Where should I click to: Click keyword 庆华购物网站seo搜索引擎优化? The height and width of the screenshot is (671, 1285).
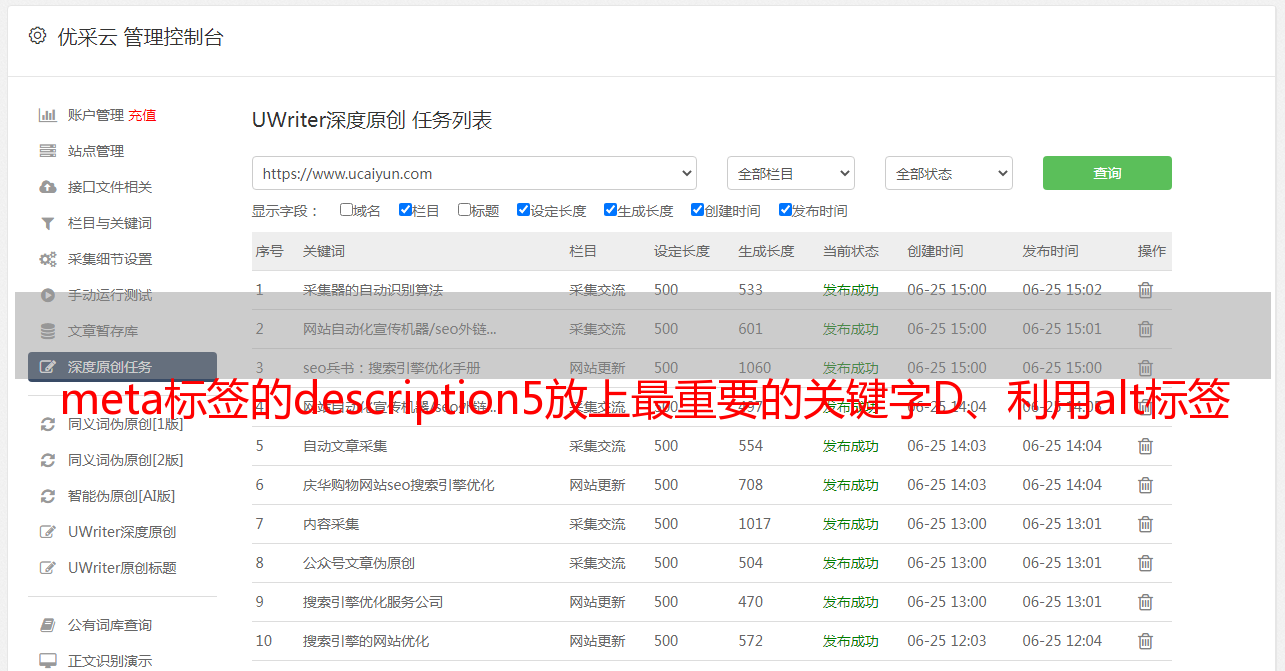(399, 485)
